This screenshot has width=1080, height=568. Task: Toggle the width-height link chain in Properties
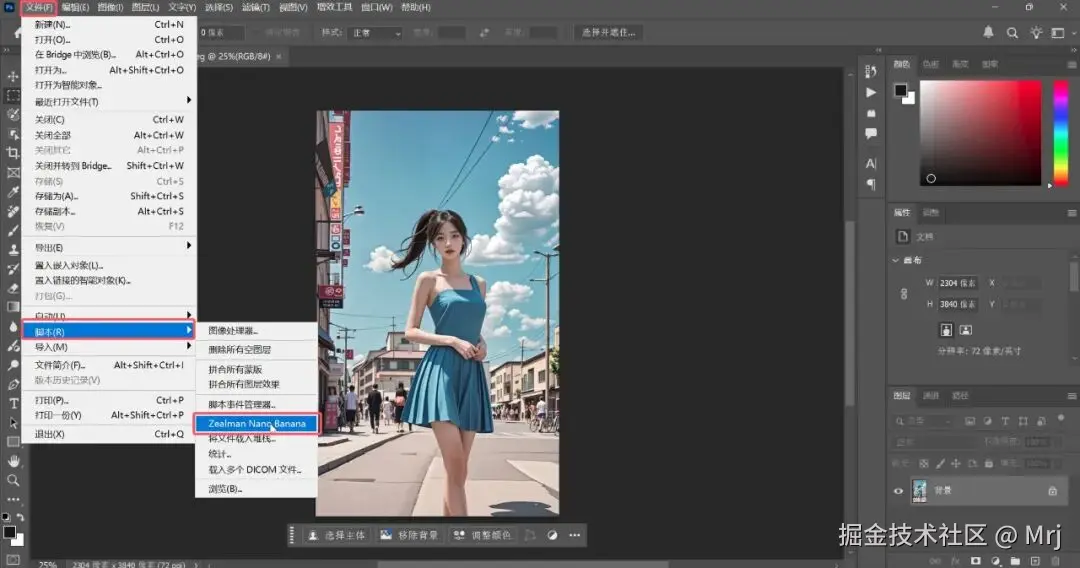(x=905, y=294)
